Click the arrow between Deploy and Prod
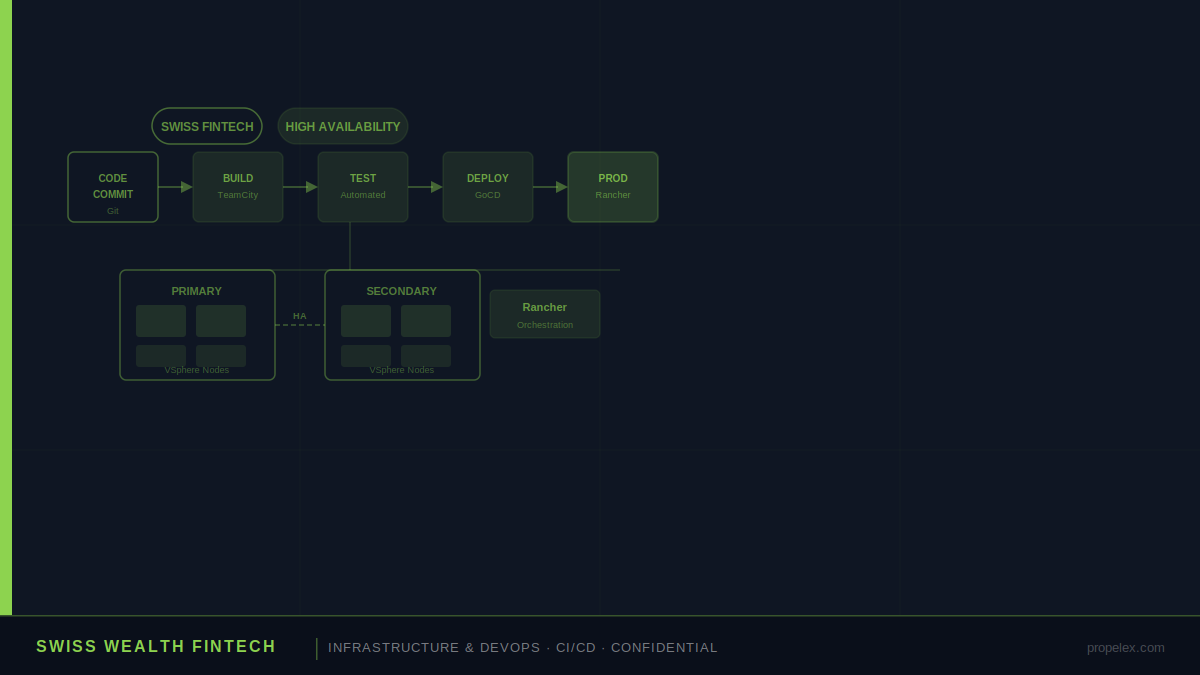Viewport: 1200px width, 675px height. click(550, 187)
